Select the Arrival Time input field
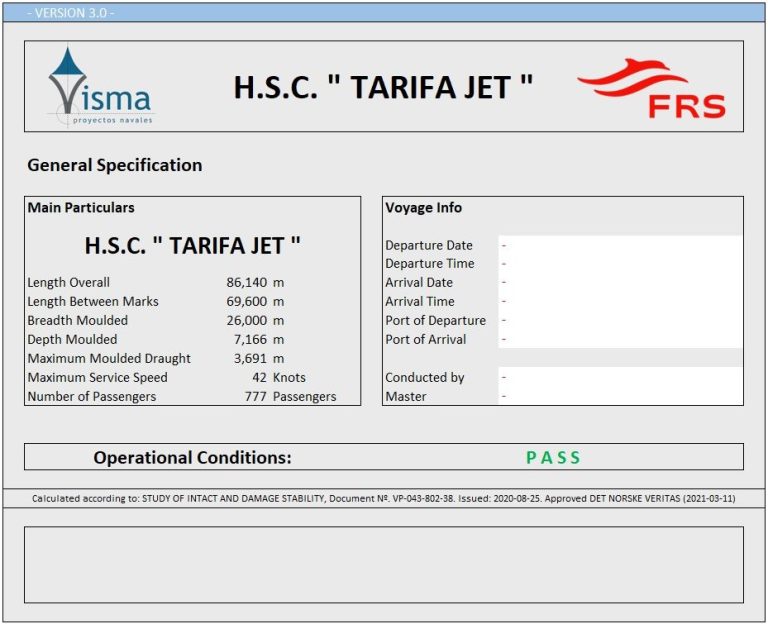 [x=620, y=301]
